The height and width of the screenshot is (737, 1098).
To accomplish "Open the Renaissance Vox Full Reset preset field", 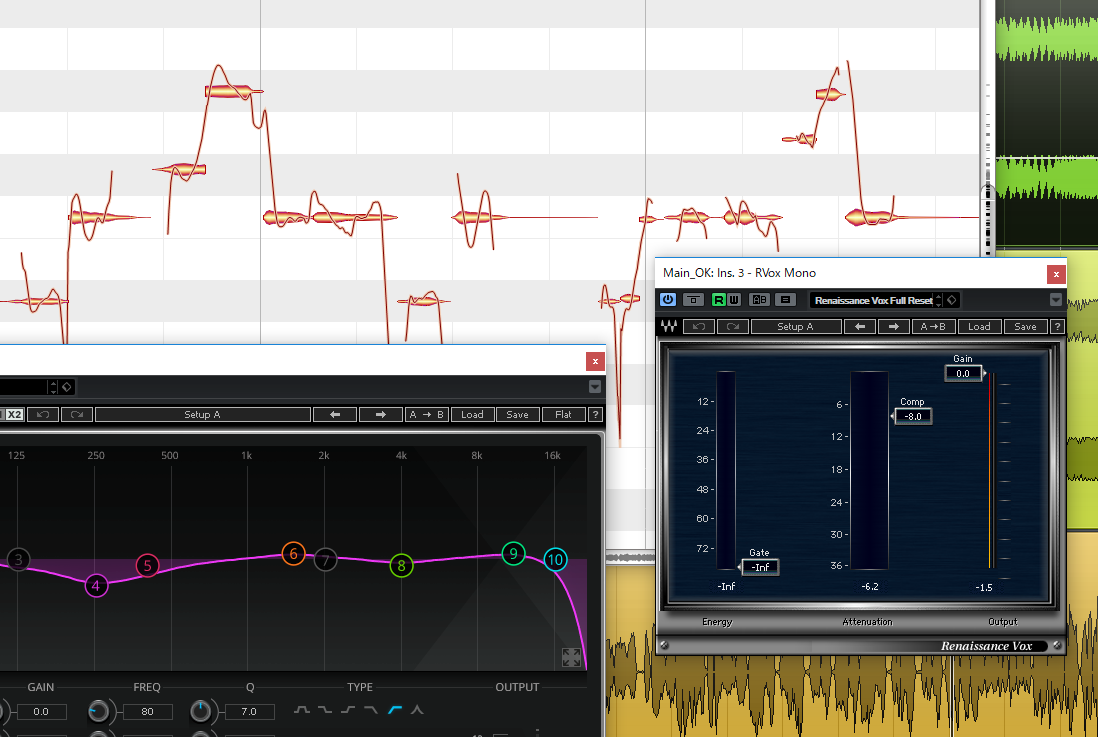I will [872, 301].
